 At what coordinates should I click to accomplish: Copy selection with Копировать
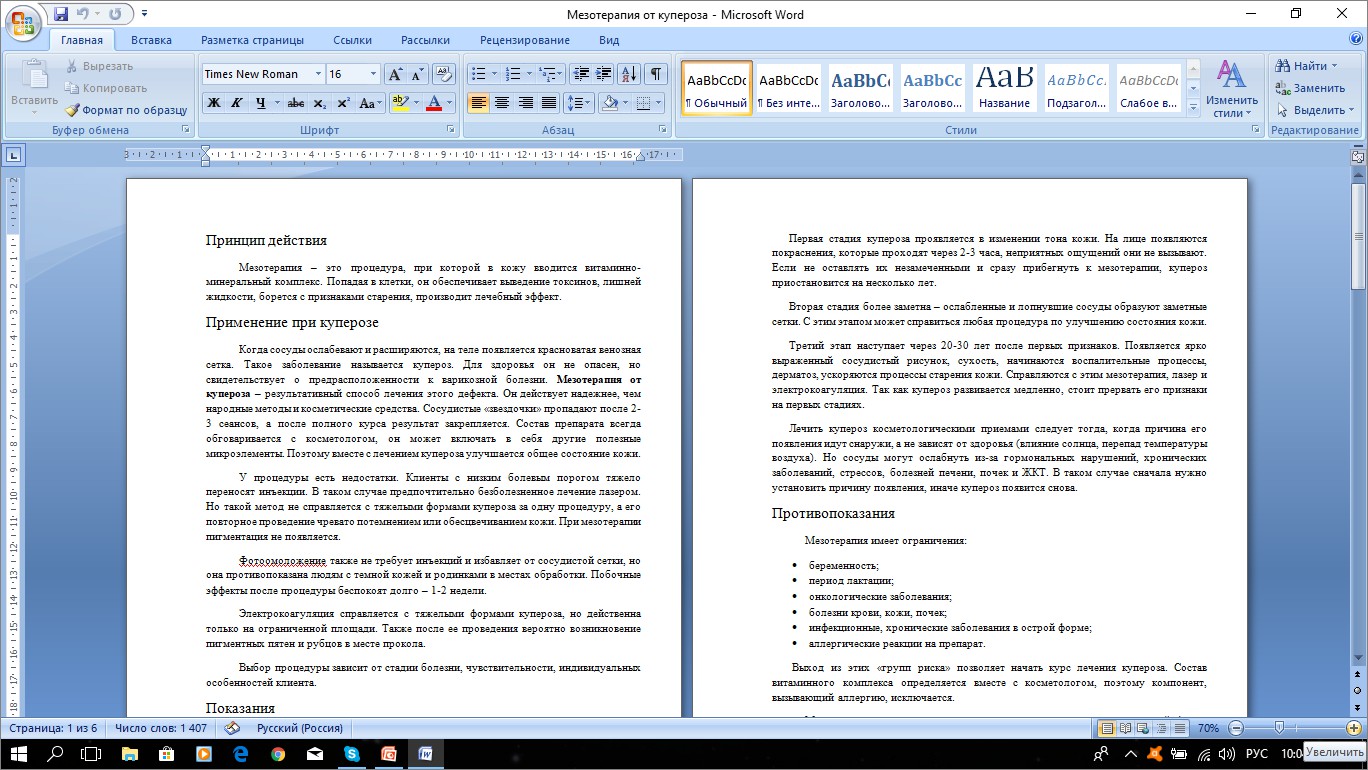pyautogui.click(x=106, y=88)
